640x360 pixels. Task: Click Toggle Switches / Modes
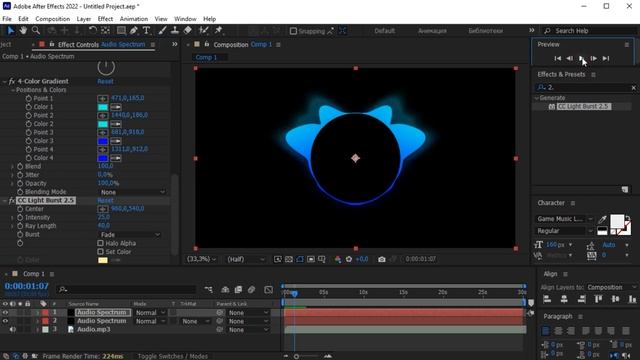pyautogui.click(x=172, y=356)
